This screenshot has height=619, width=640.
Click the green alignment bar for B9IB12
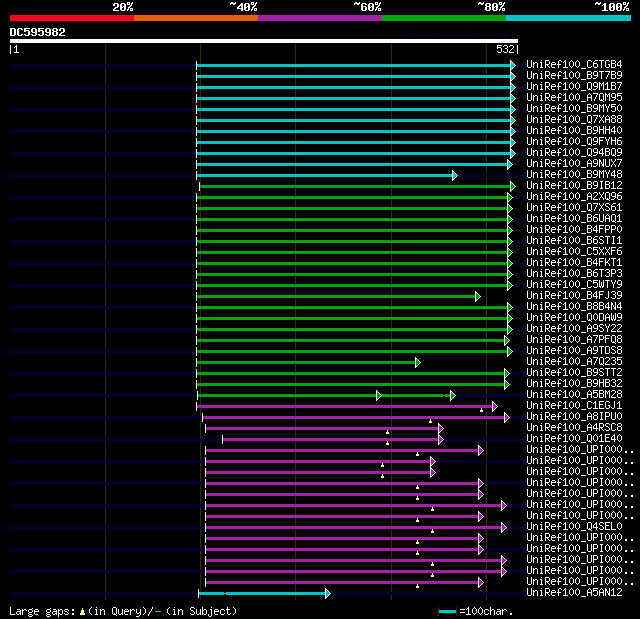coord(355,186)
